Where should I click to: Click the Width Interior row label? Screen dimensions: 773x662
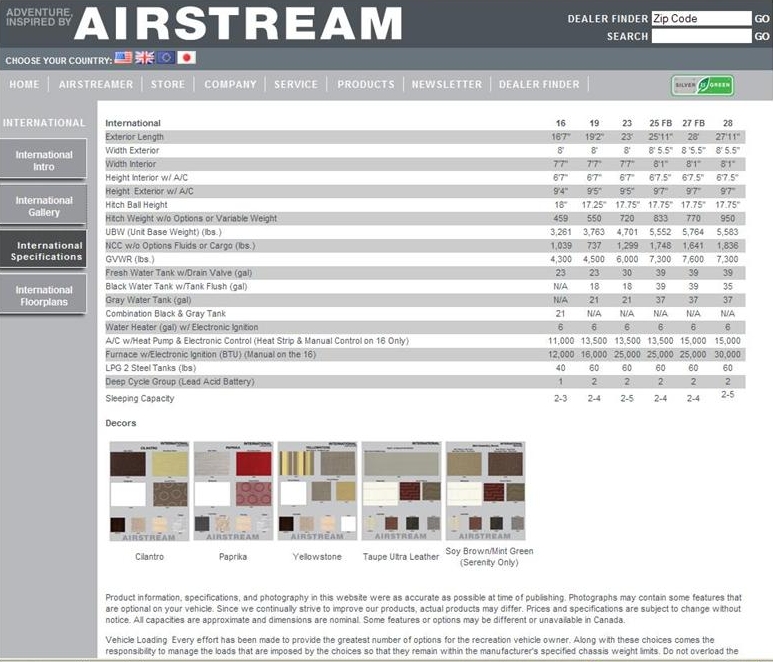point(130,164)
